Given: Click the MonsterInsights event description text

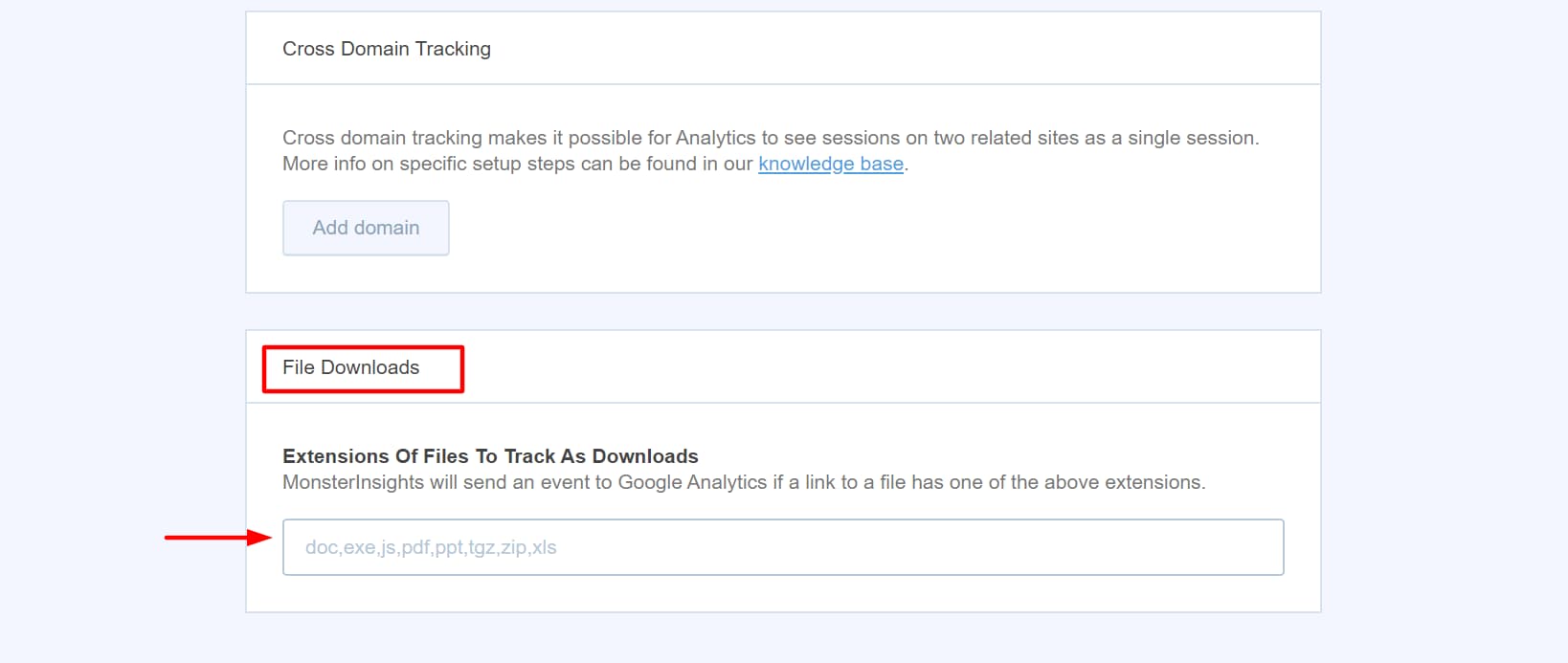Looking at the screenshot, I should pos(746,482).
